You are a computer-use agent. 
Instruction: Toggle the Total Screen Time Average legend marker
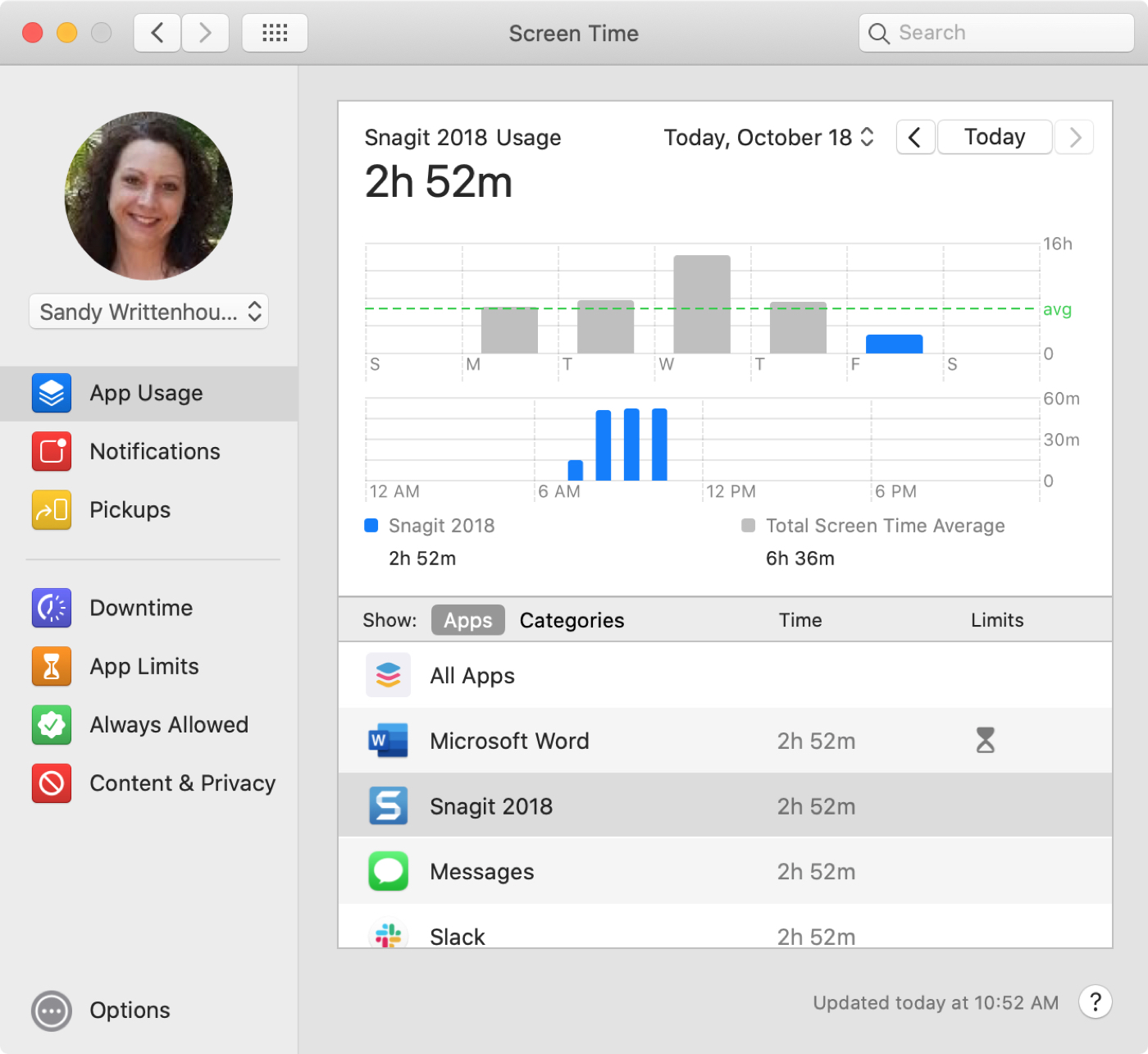[748, 525]
